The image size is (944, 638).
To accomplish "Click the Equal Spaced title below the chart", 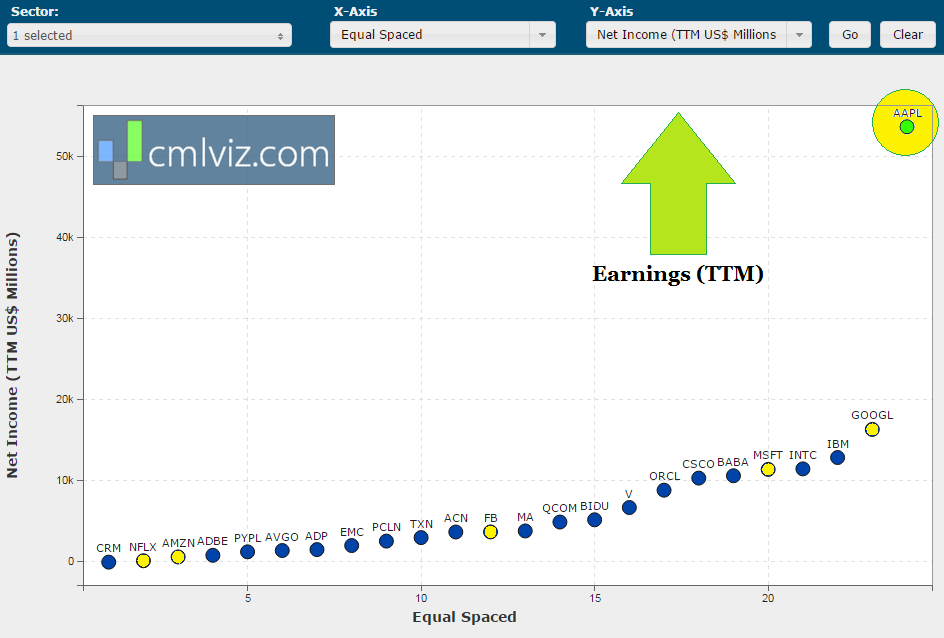I will click(464, 617).
